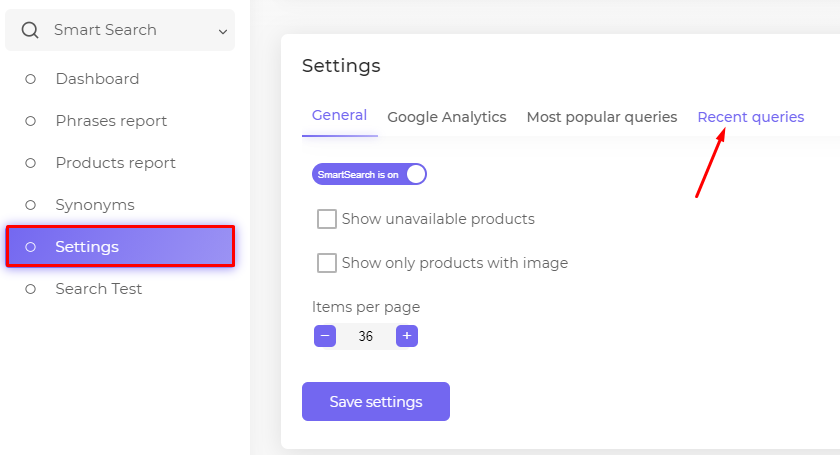Viewport: 840px width, 455px height.
Task: Click the circle icon beside Search Test
Action: click(31, 289)
